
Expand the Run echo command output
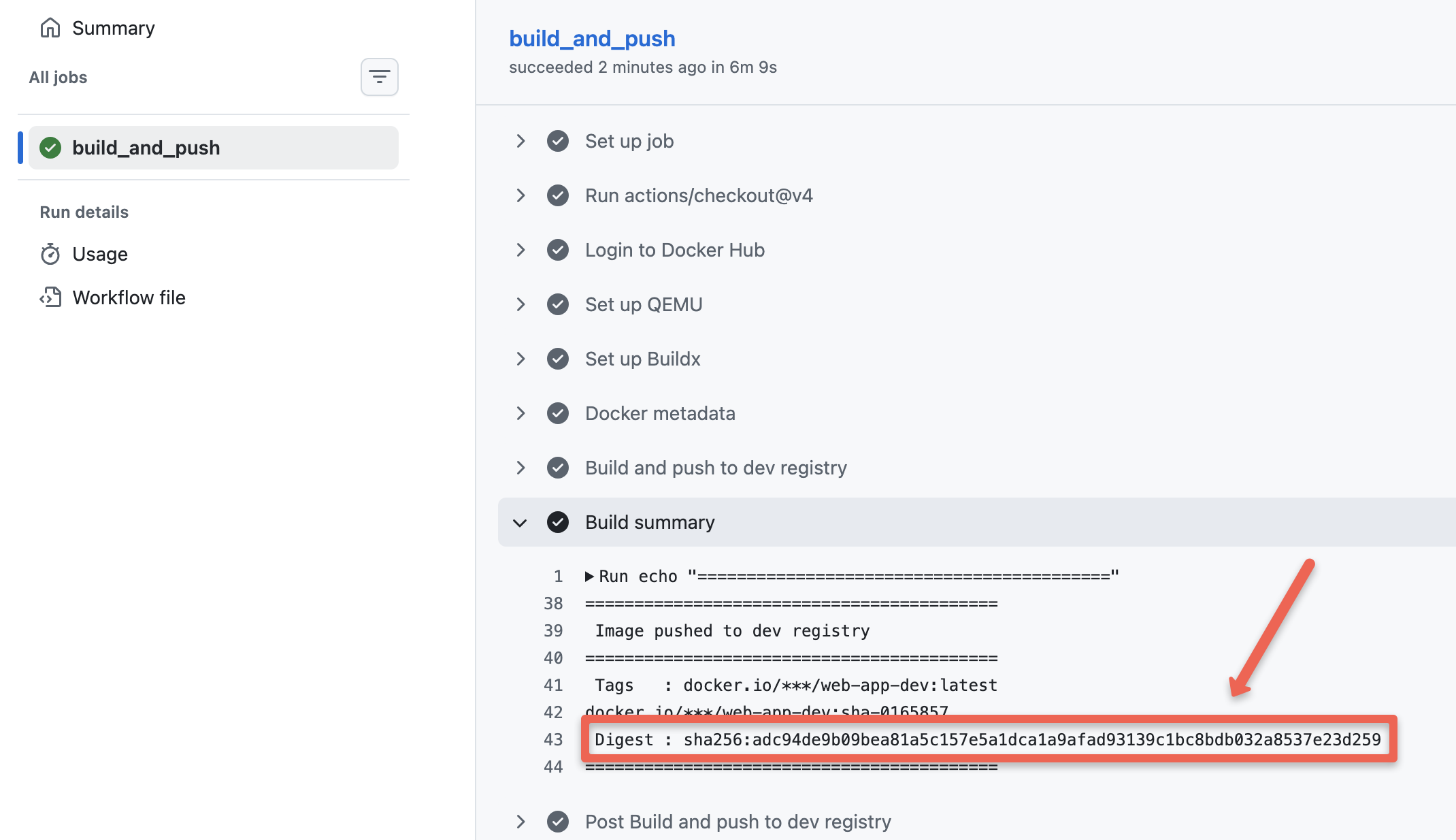589,576
